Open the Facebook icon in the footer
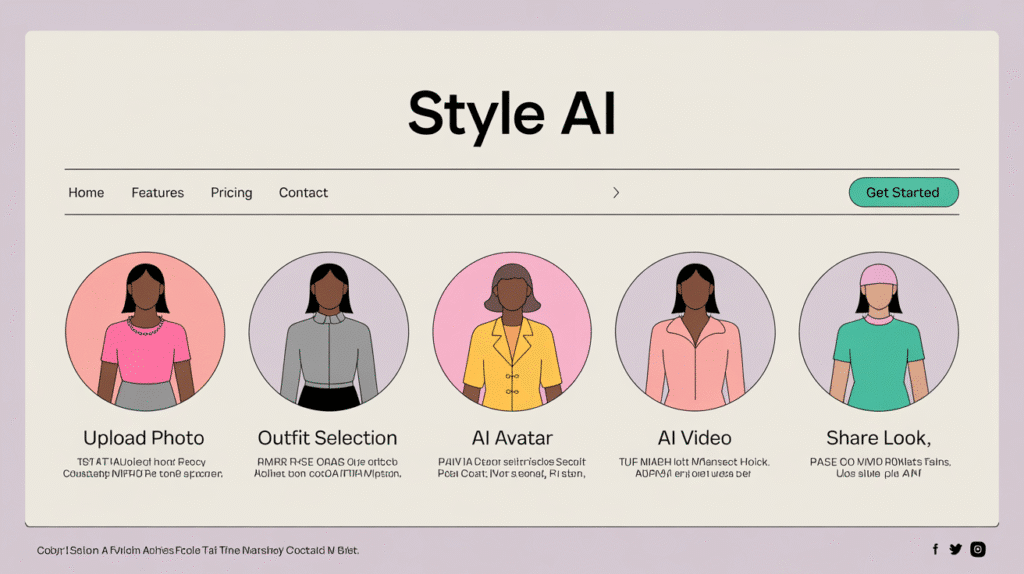This screenshot has height=574, width=1024. pyautogui.click(x=935, y=549)
